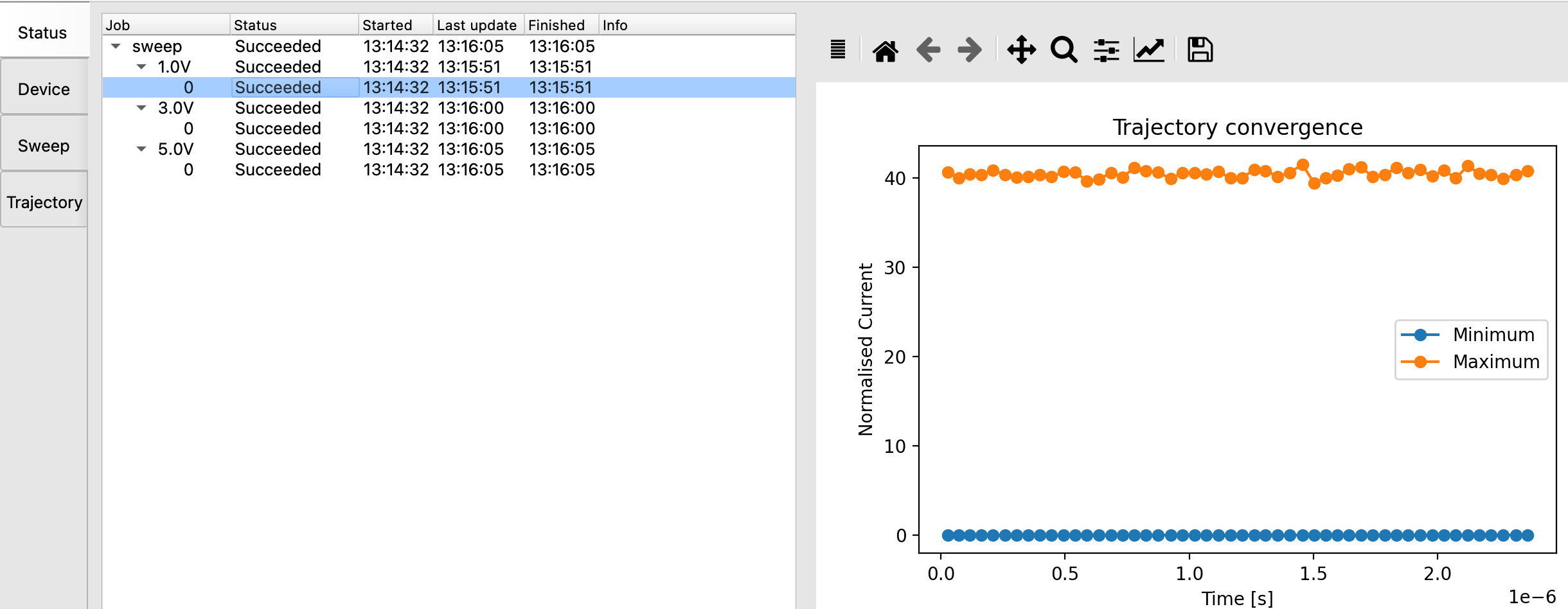The height and width of the screenshot is (609, 1568).
Task: Click the Save figure disk icon
Action: pyautogui.click(x=1200, y=50)
